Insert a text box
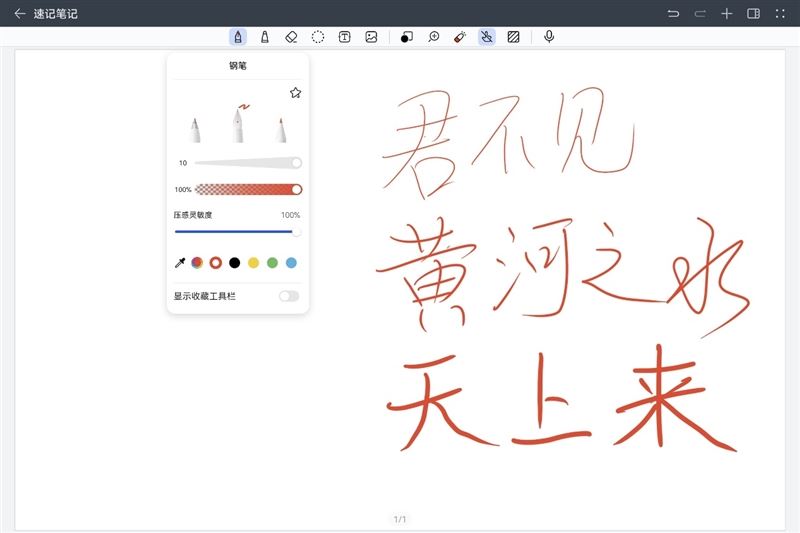The image size is (800, 533). (x=344, y=37)
